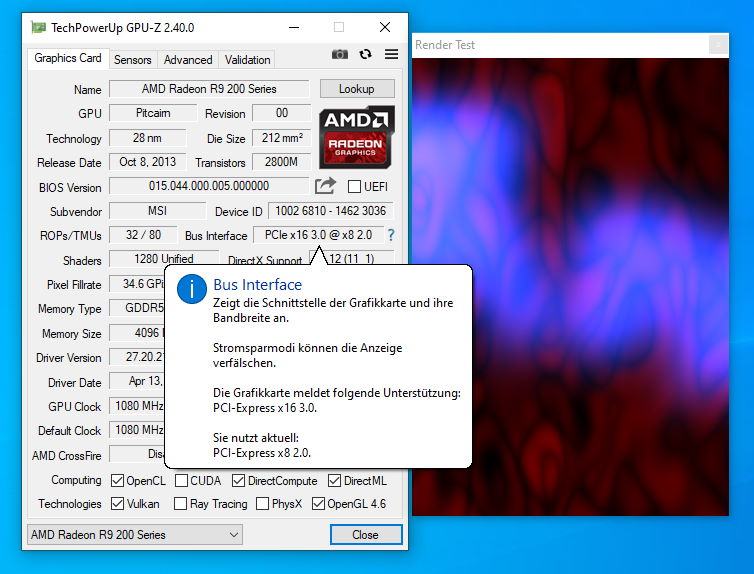Switch to the Validation tab
754x574 pixels.
click(x=248, y=60)
